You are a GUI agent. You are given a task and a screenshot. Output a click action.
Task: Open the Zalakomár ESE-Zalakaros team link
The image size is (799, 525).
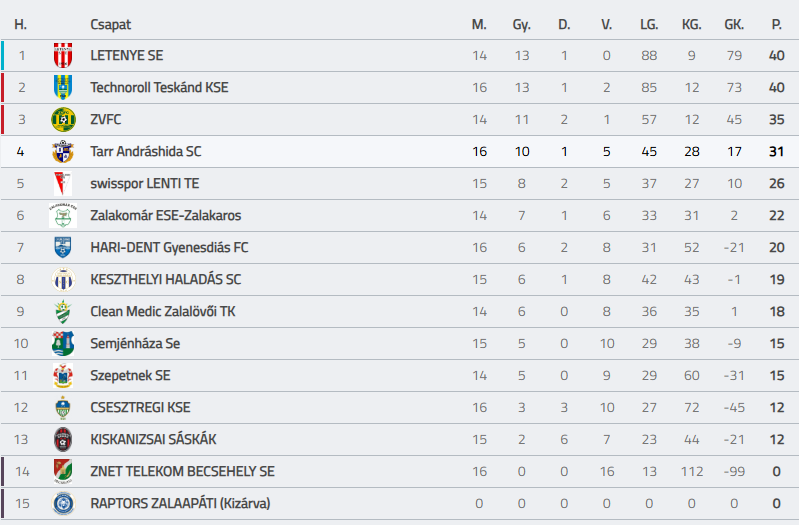(x=165, y=216)
